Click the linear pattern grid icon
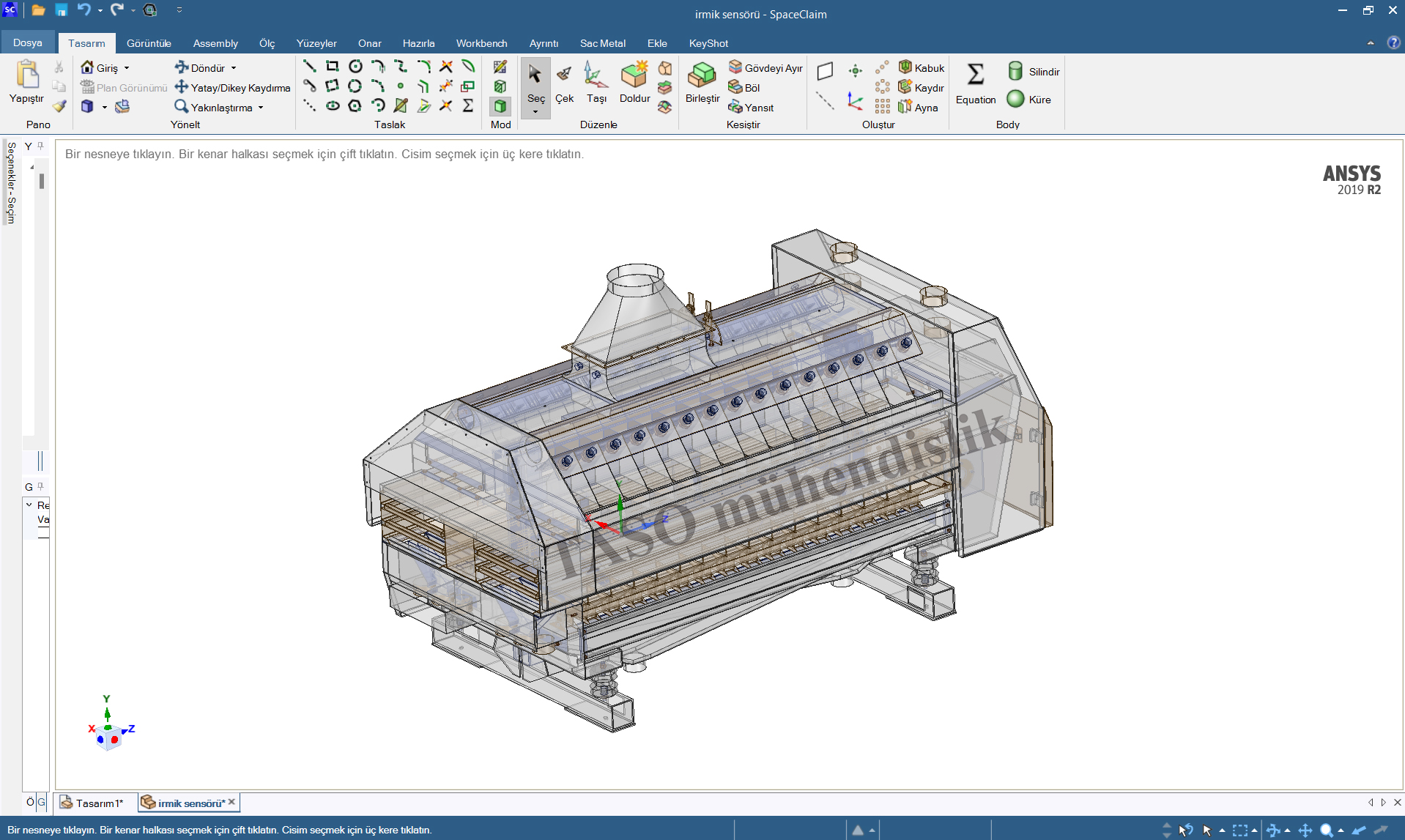 click(883, 107)
